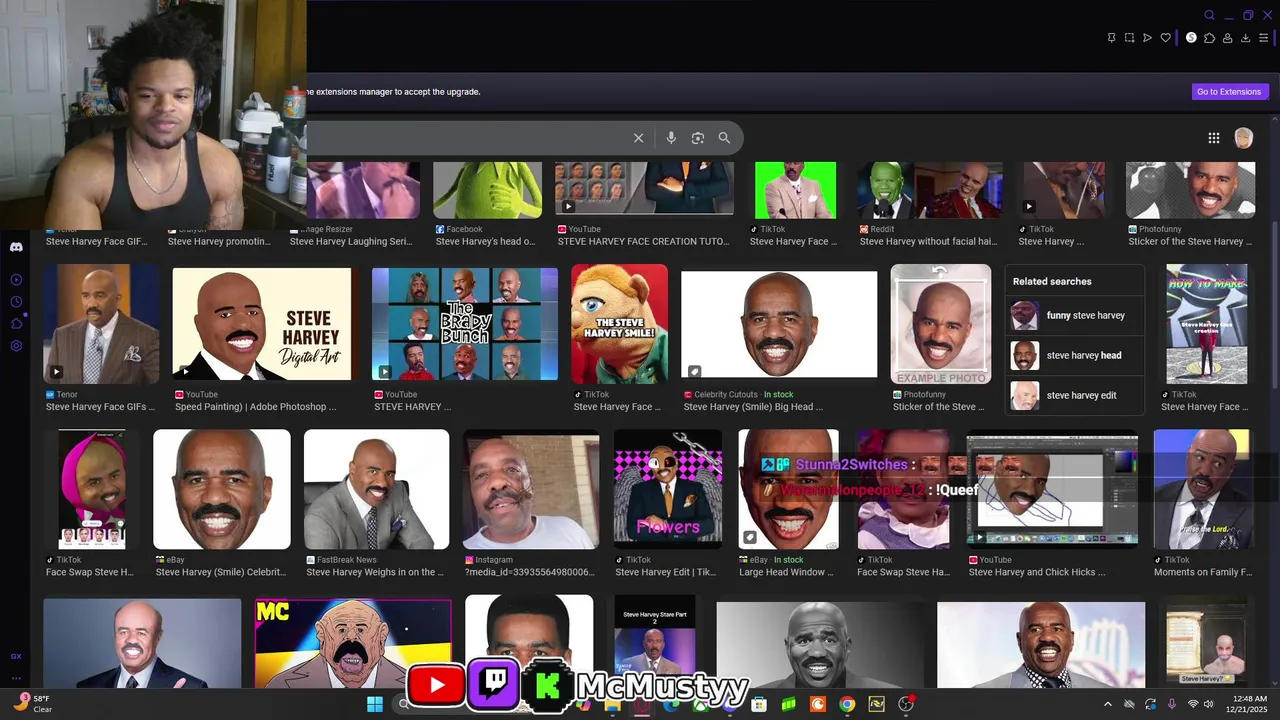Click 'STEVE HARVEY FACE CREATION TUTO...' caption
The image size is (1280, 720).
click(643, 241)
